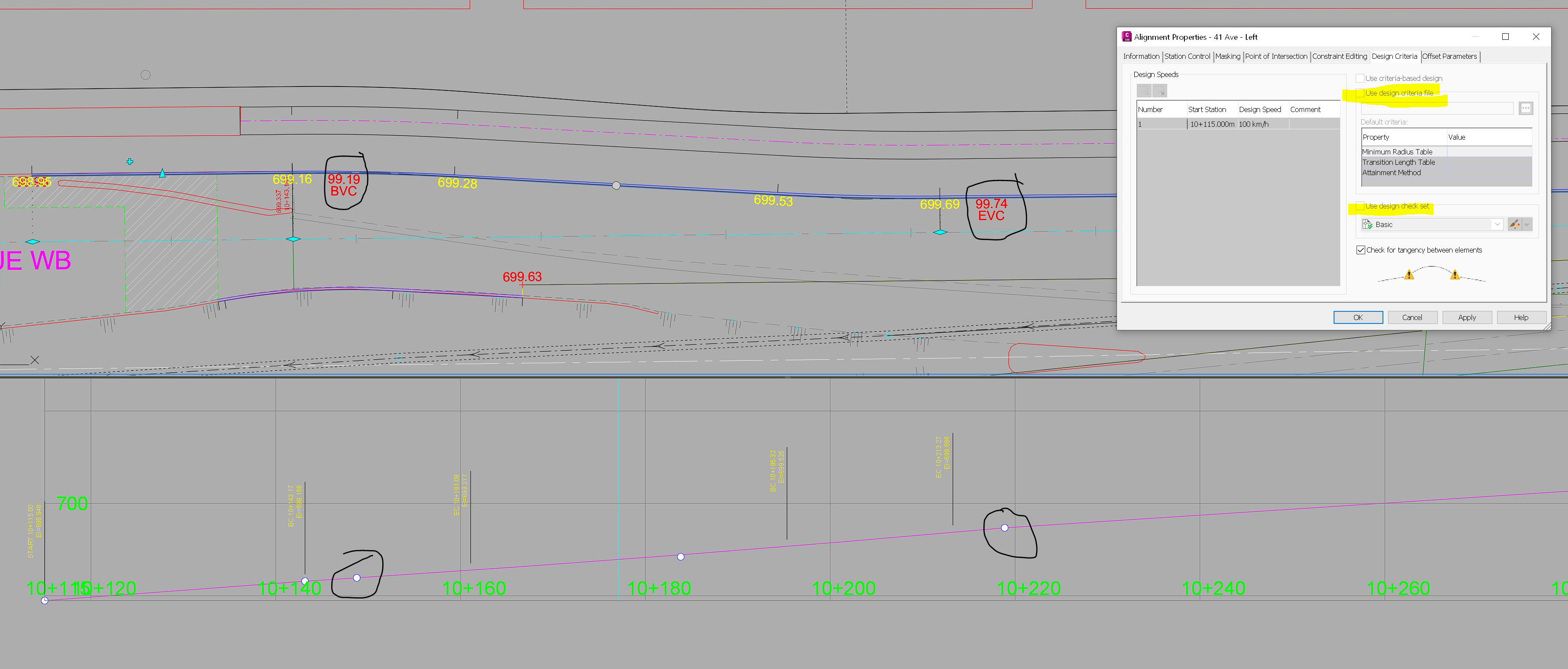
Task: Click the Help button
Action: [1521, 317]
